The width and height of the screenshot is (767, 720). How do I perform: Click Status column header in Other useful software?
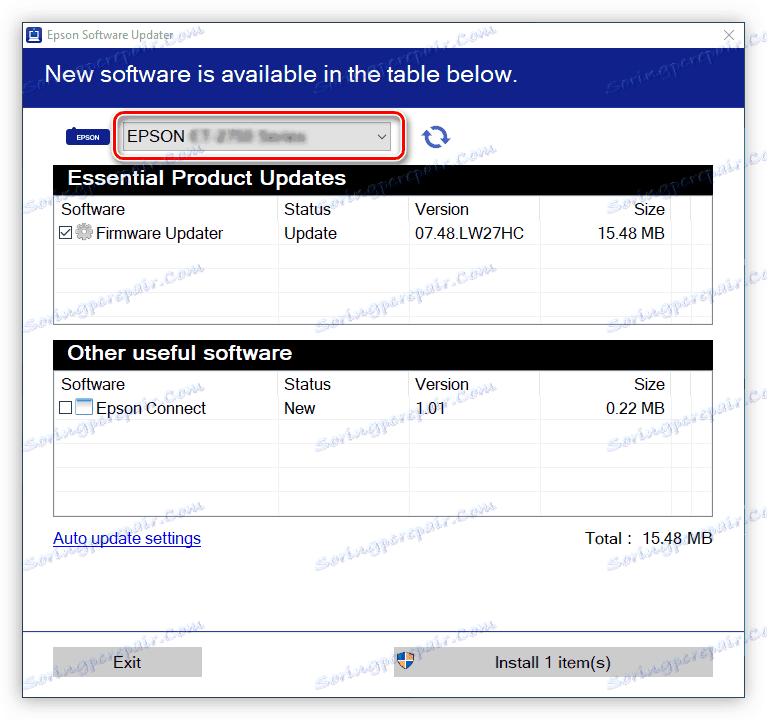pos(307,384)
